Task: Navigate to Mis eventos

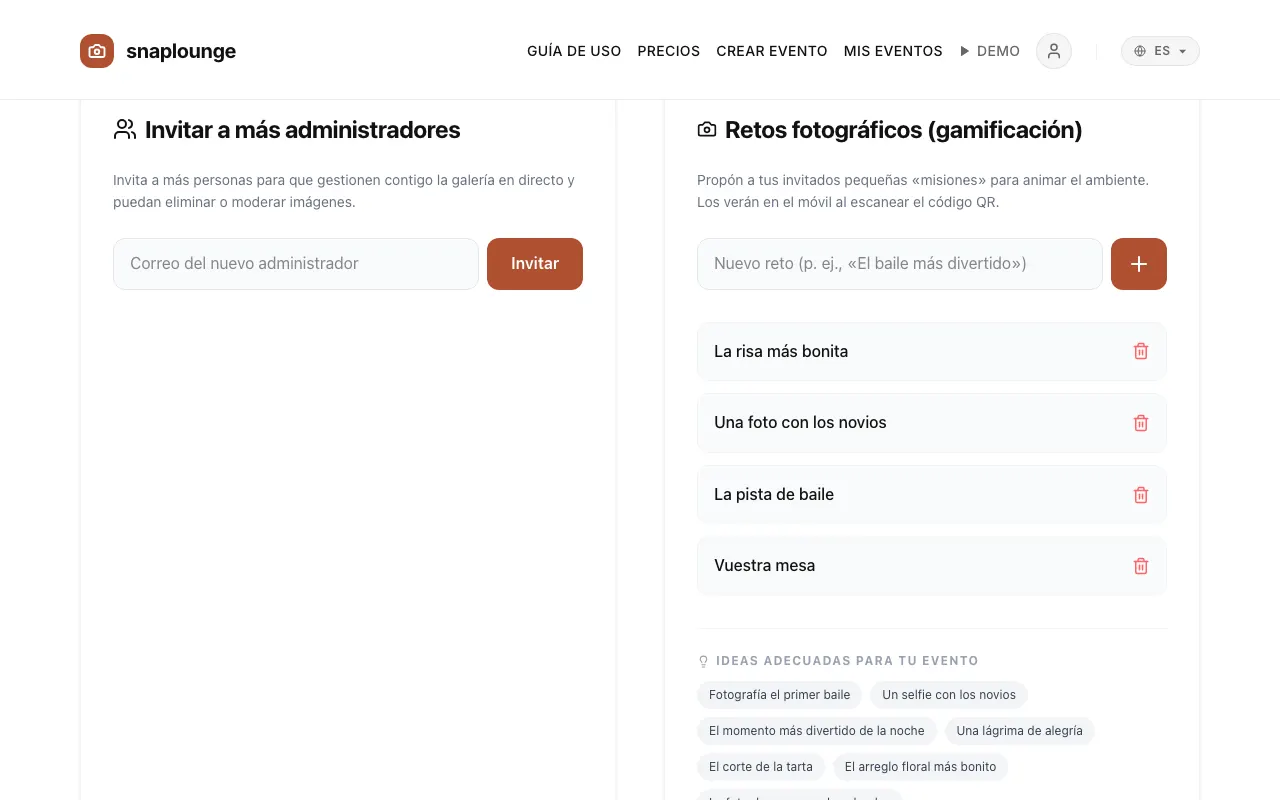Action: (893, 51)
